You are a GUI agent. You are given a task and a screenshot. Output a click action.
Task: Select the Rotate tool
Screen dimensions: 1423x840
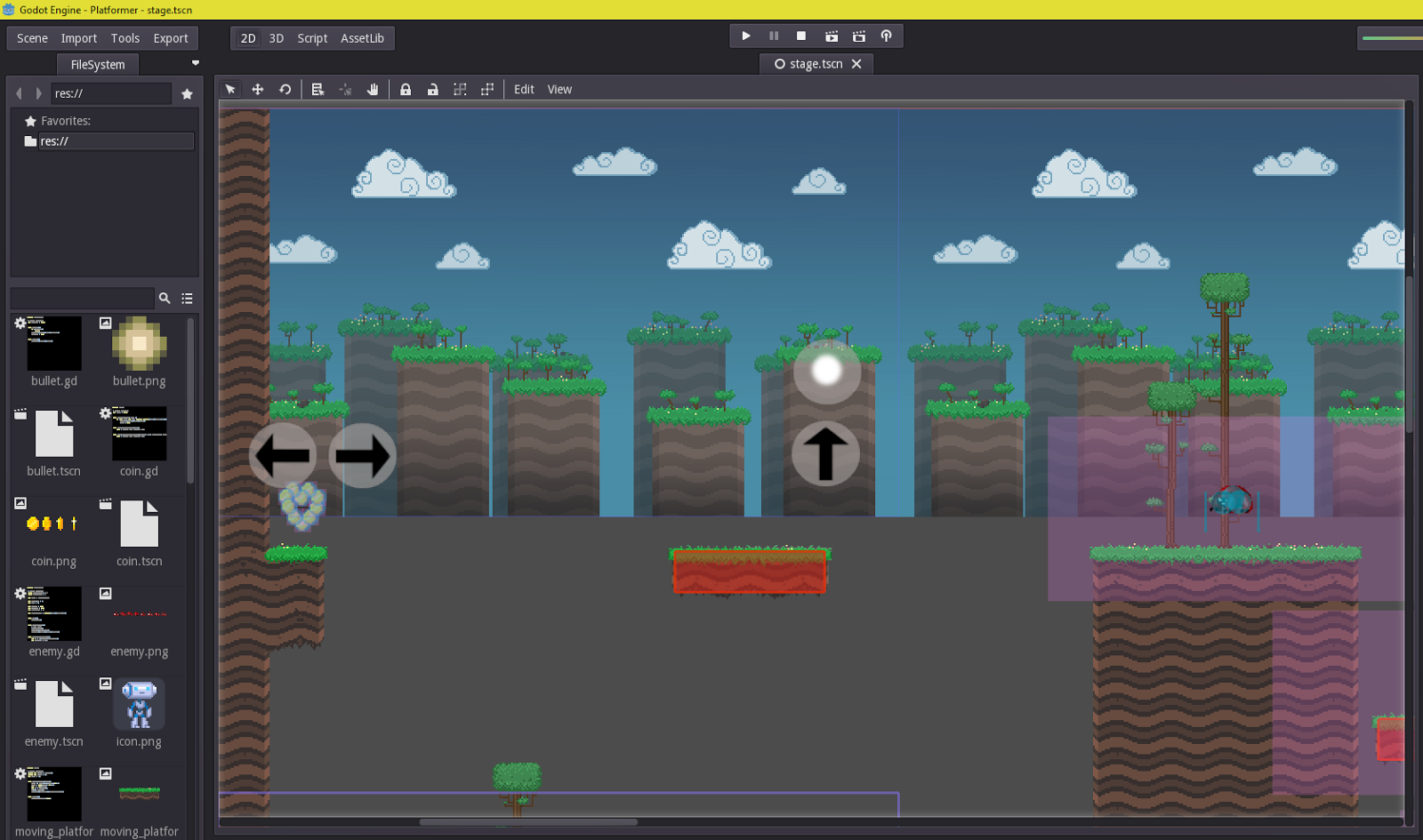pyautogui.click(x=285, y=89)
